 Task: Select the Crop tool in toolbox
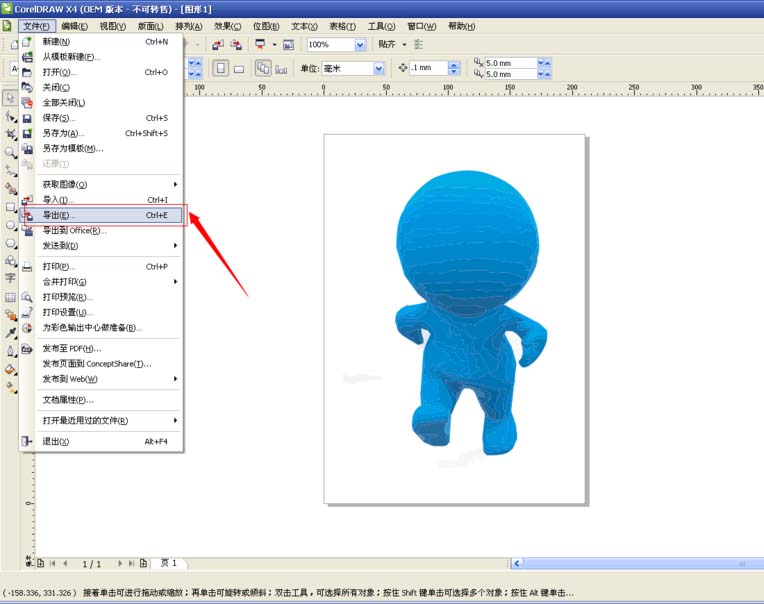[10, 134]
